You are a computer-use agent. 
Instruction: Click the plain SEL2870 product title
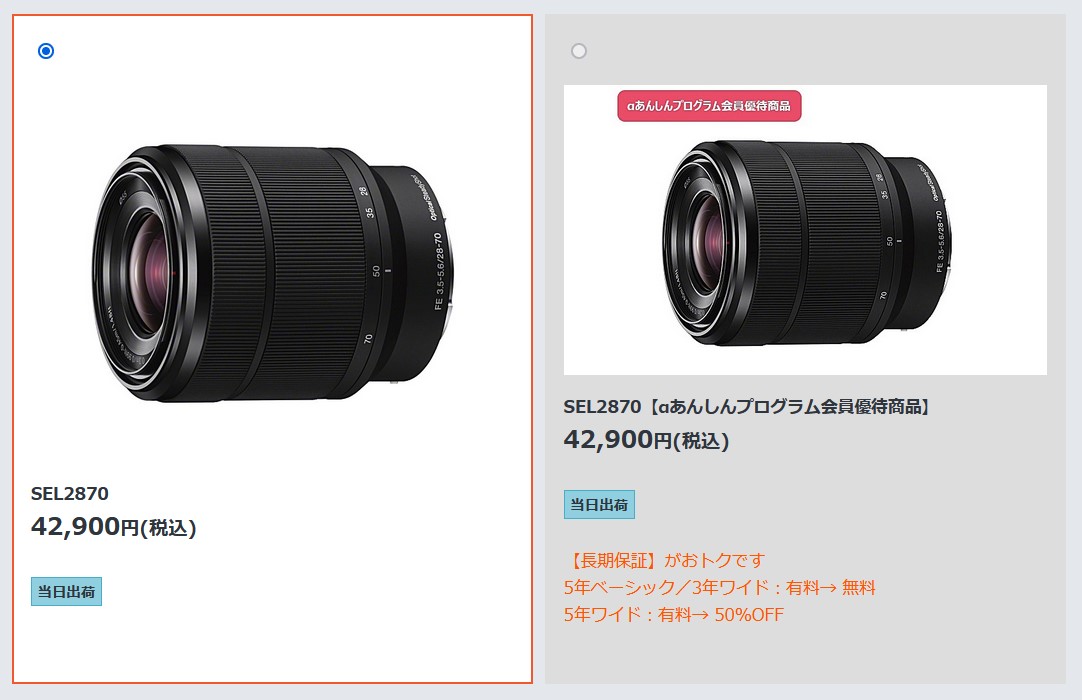(70, 494)
